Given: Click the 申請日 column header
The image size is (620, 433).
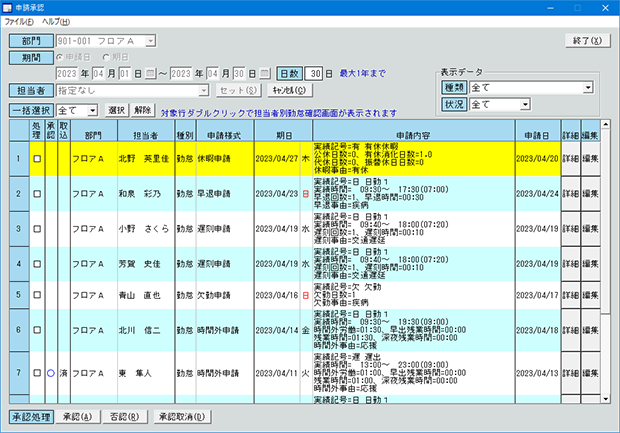Looking at the screenshot, I should (538, 130).
